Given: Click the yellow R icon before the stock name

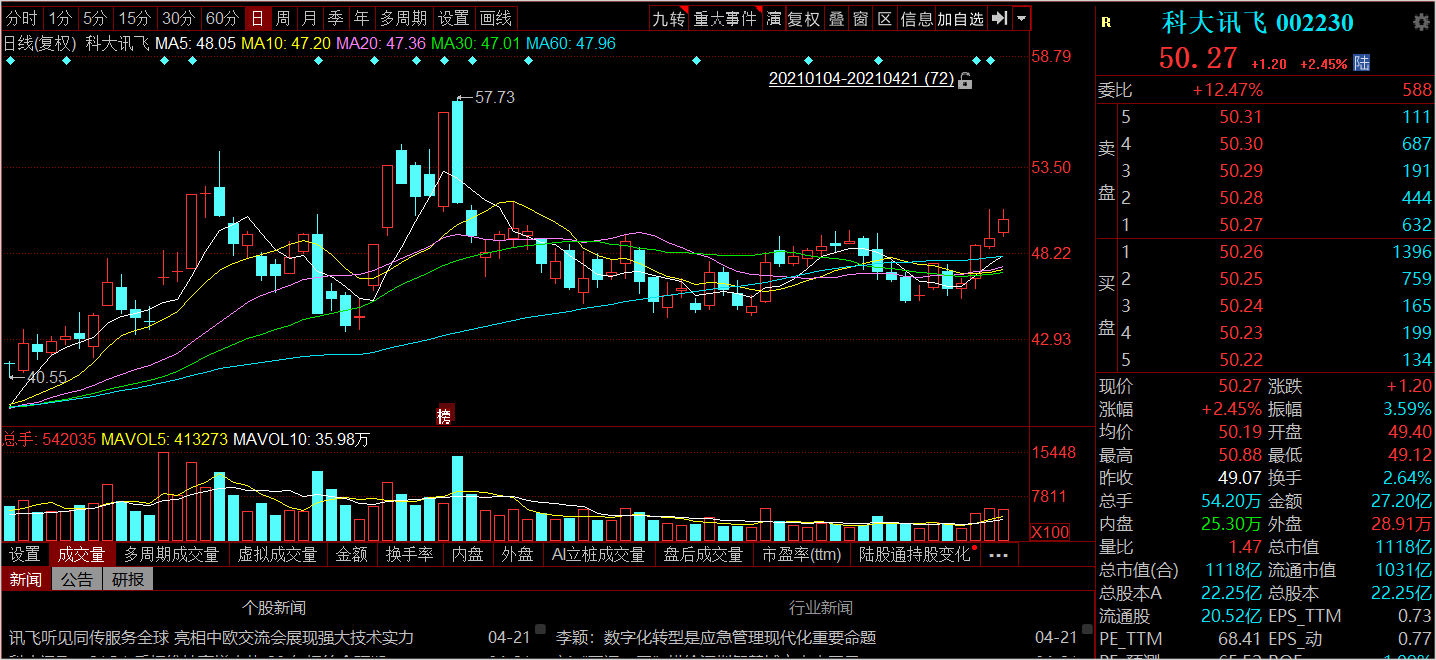Looking at the screenshot, I should tap(1106, 23).
